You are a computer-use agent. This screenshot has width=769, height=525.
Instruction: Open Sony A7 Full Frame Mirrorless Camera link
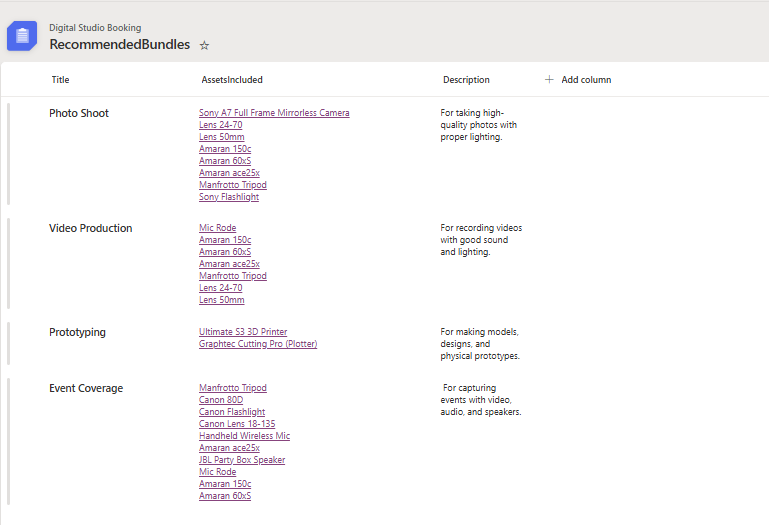[x=274, y=113]
